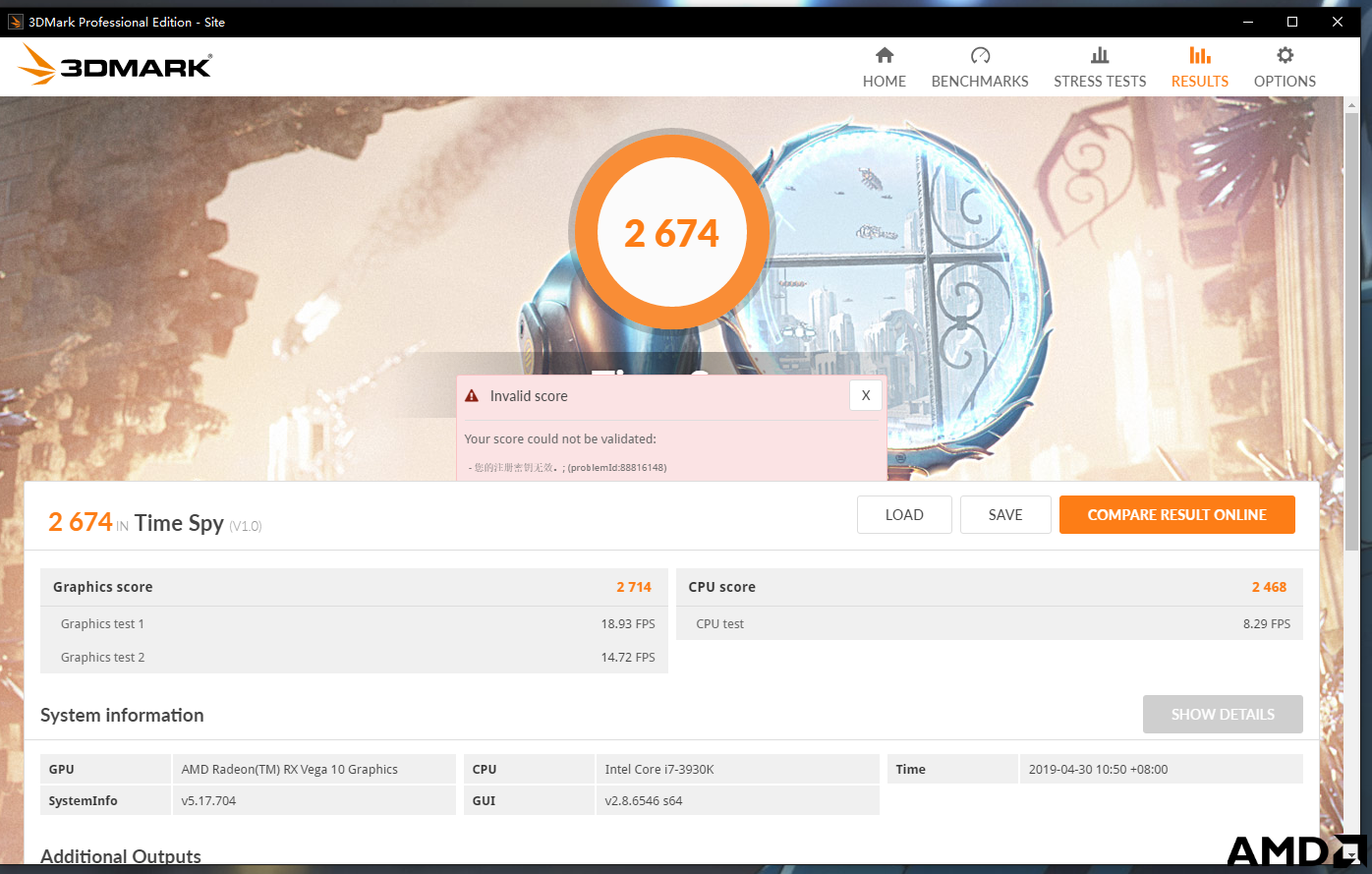The height and width of the screenshot is (874, 1372).
Task: Maximize the 3DMark window
Action: pyautogui.click(x=1292, y=22)
